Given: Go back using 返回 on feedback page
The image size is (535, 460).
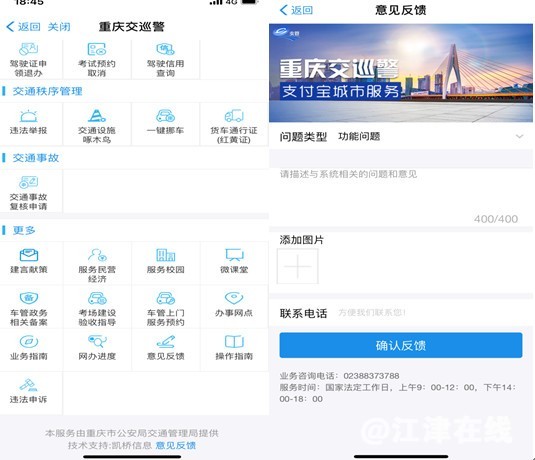Looking at the screenshot, I should 296,10.
